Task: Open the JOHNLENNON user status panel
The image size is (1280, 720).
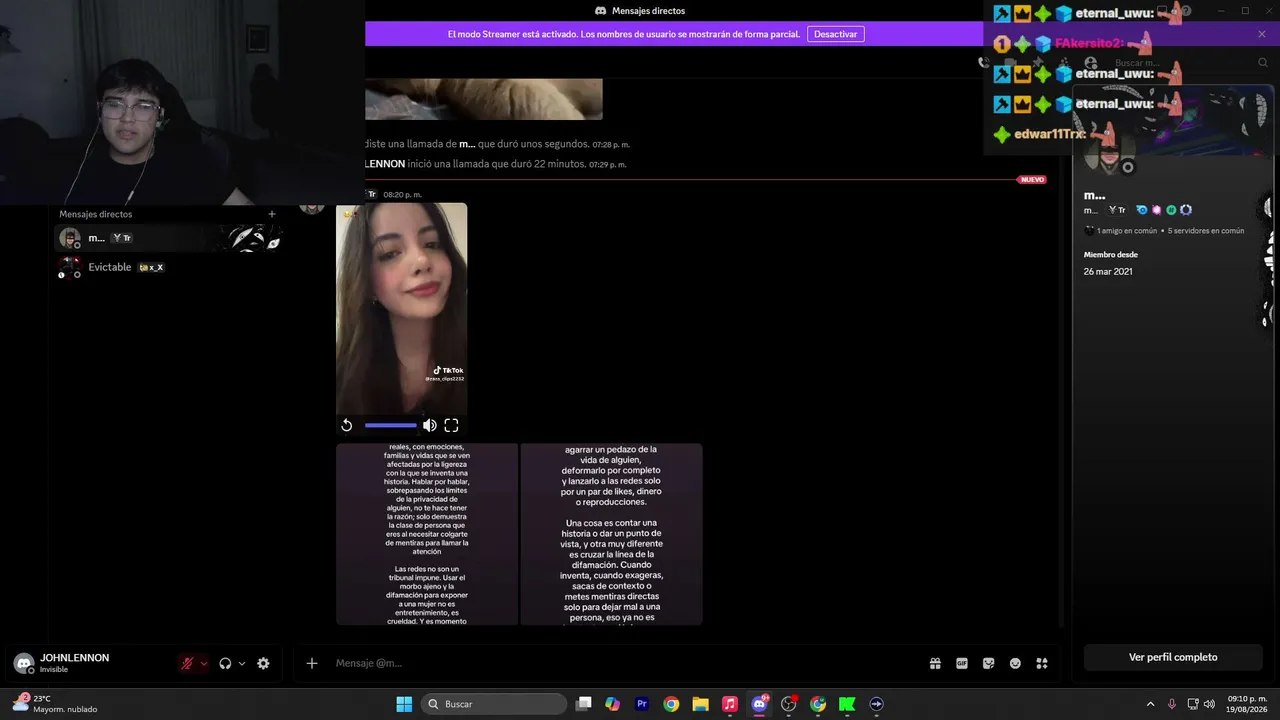Action: point(75,663)
